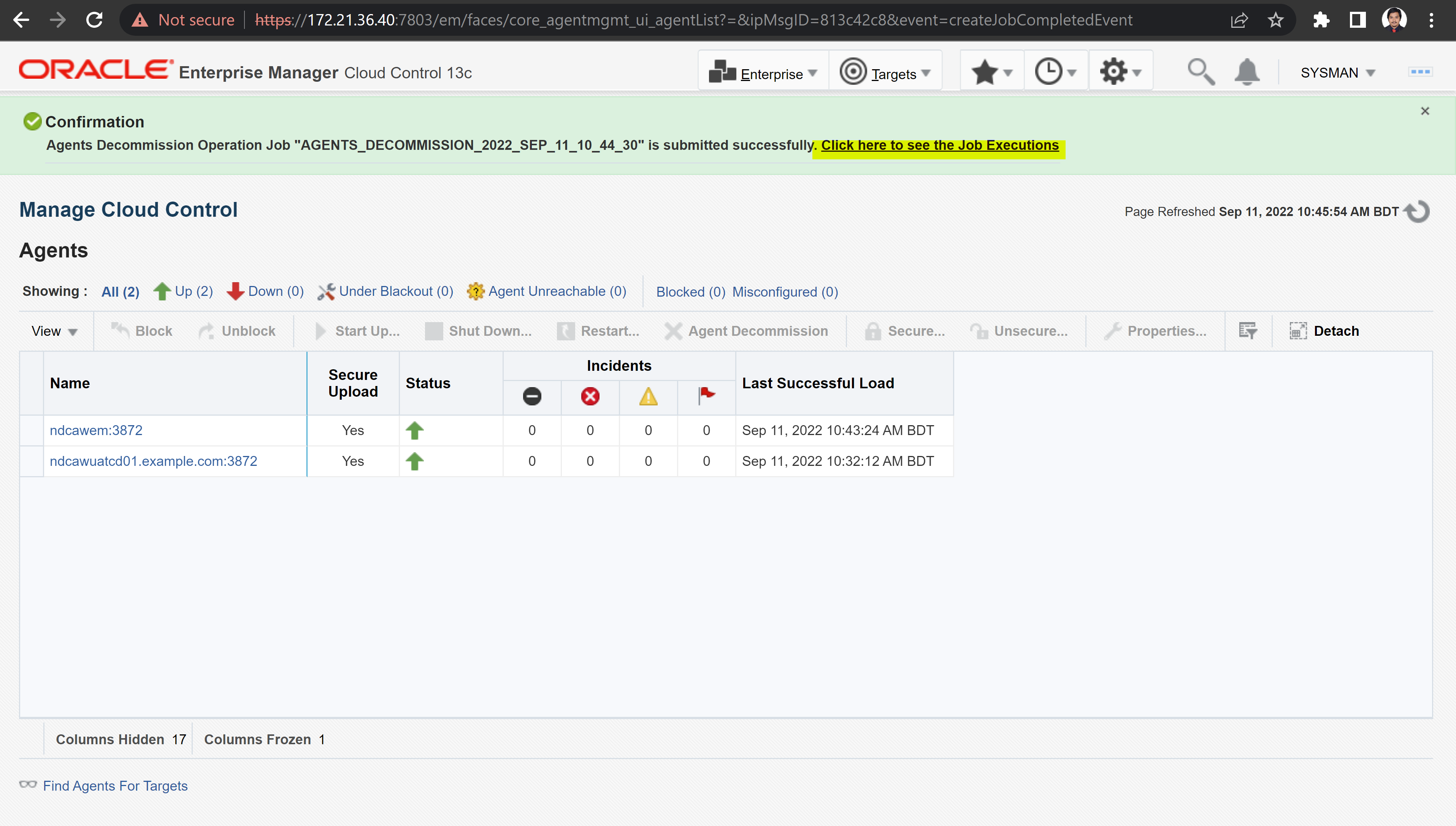Screen dimensions: 1456x826
Task: Open Chrome three-dot menu
Action: 1432,21
